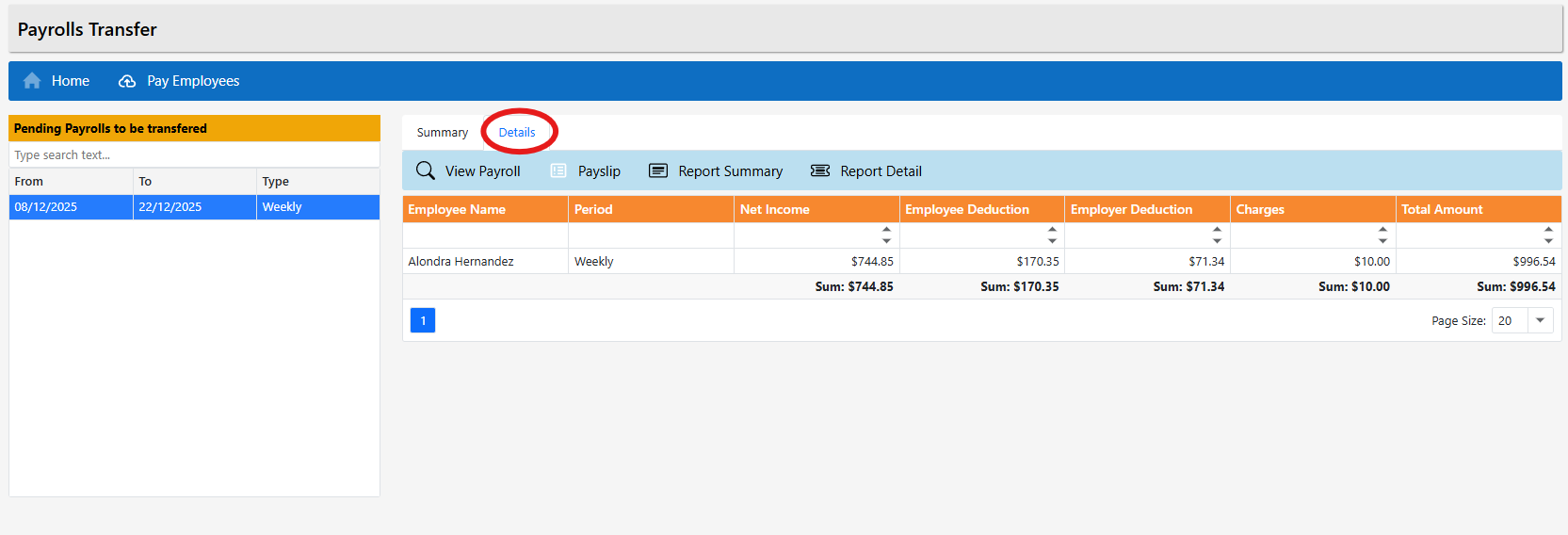Sort by Employer Deduction column header

[x=1147, y=209]
